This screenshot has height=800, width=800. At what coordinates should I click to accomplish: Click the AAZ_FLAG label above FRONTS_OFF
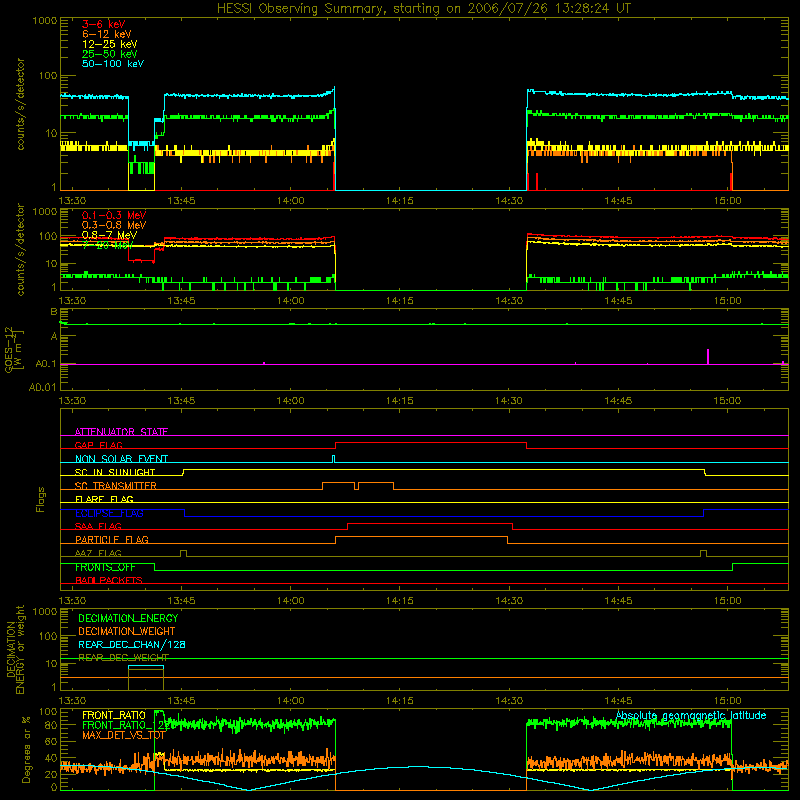pyautogui.click(x=98, y=553)
